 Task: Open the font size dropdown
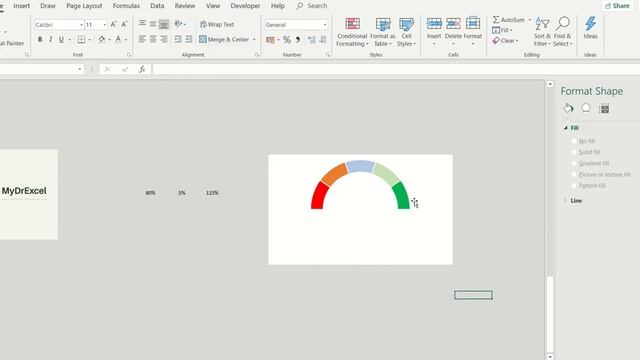pyautogui.click(x=104, y=25)
